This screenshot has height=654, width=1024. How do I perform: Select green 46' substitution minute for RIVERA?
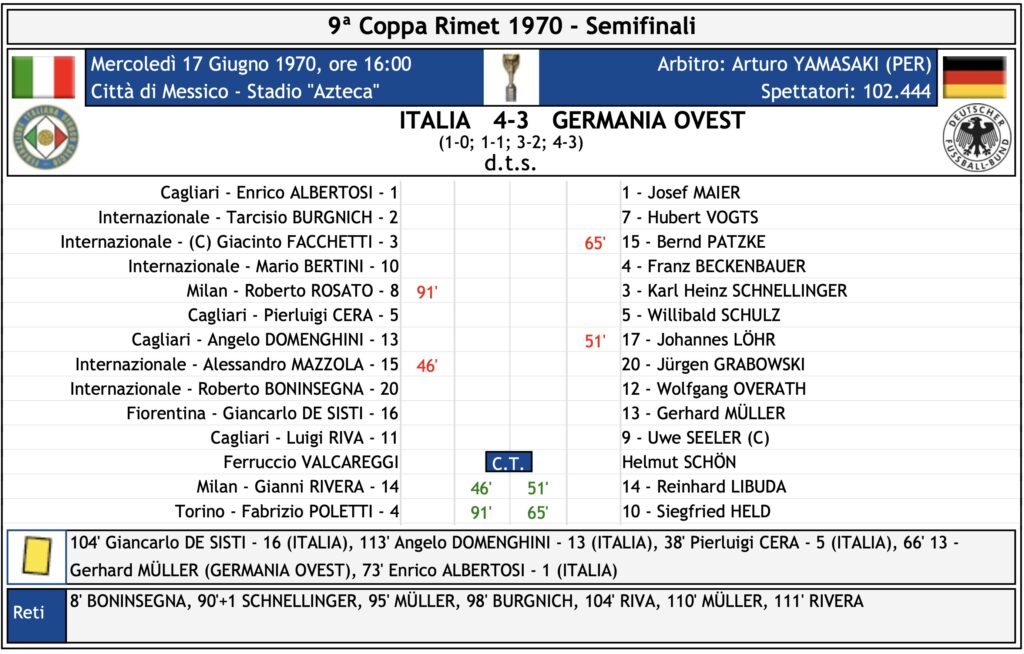[x=481, y=488]
